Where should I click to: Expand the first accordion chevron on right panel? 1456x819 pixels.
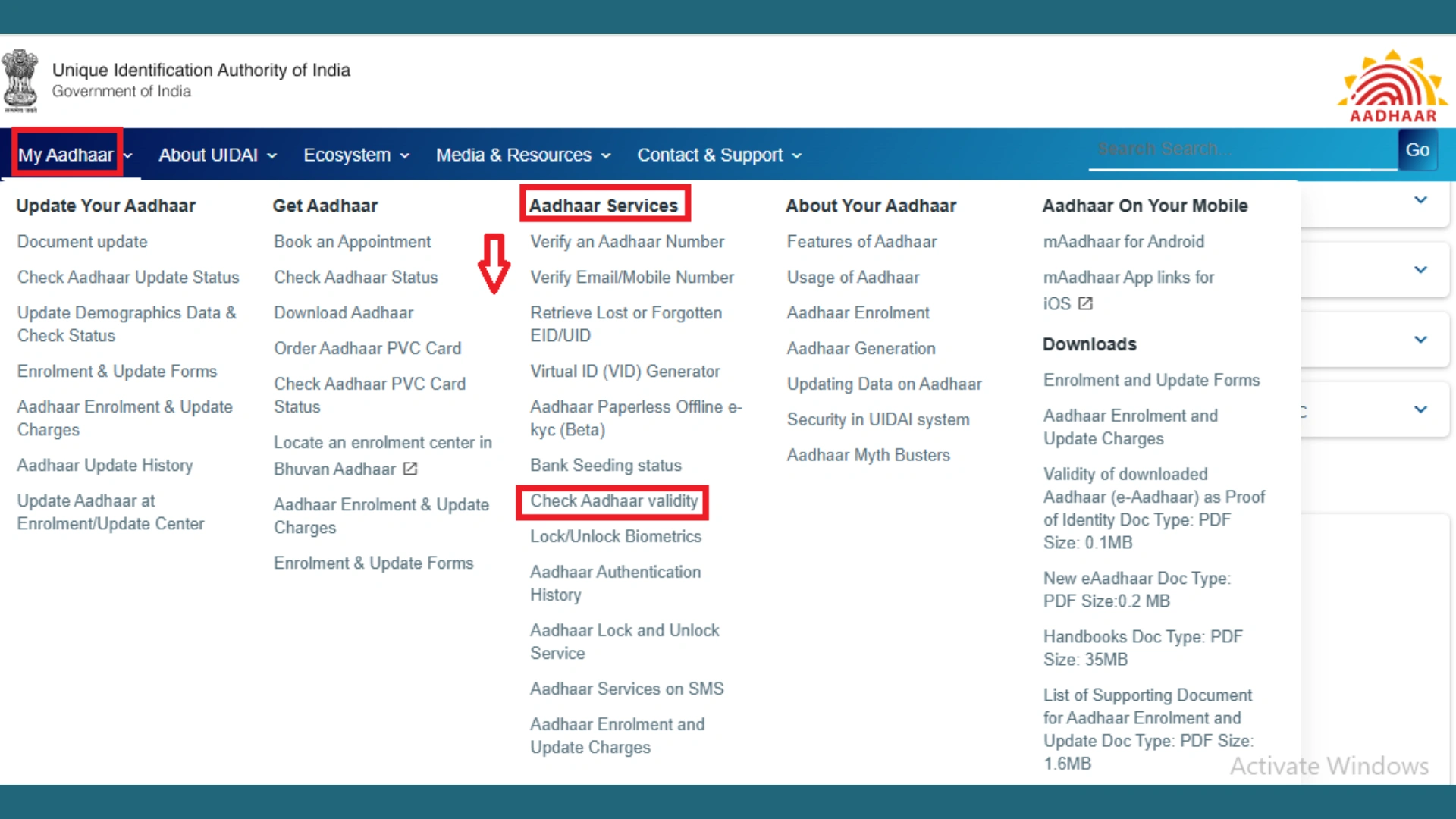(x=1421, y=200)
